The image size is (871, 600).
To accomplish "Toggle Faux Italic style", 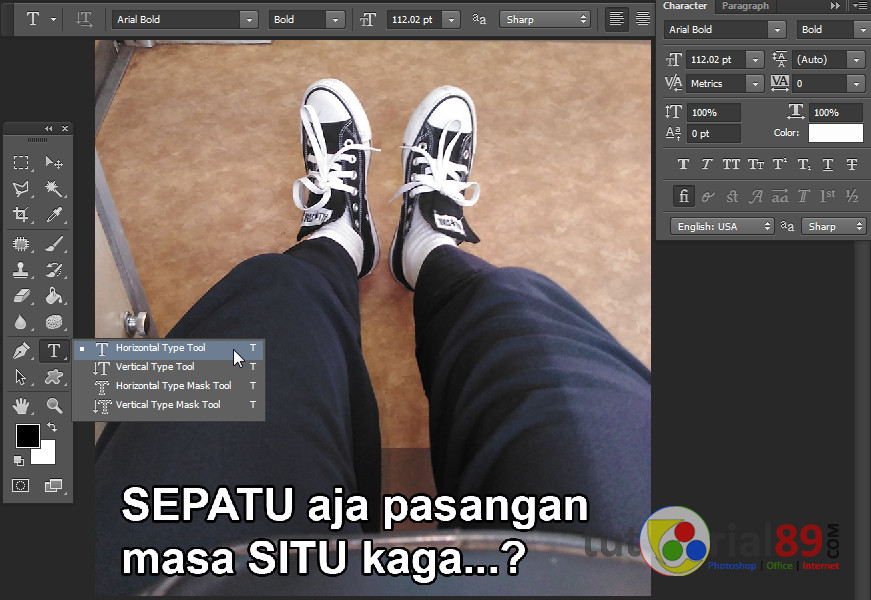I will click(707, 164).
